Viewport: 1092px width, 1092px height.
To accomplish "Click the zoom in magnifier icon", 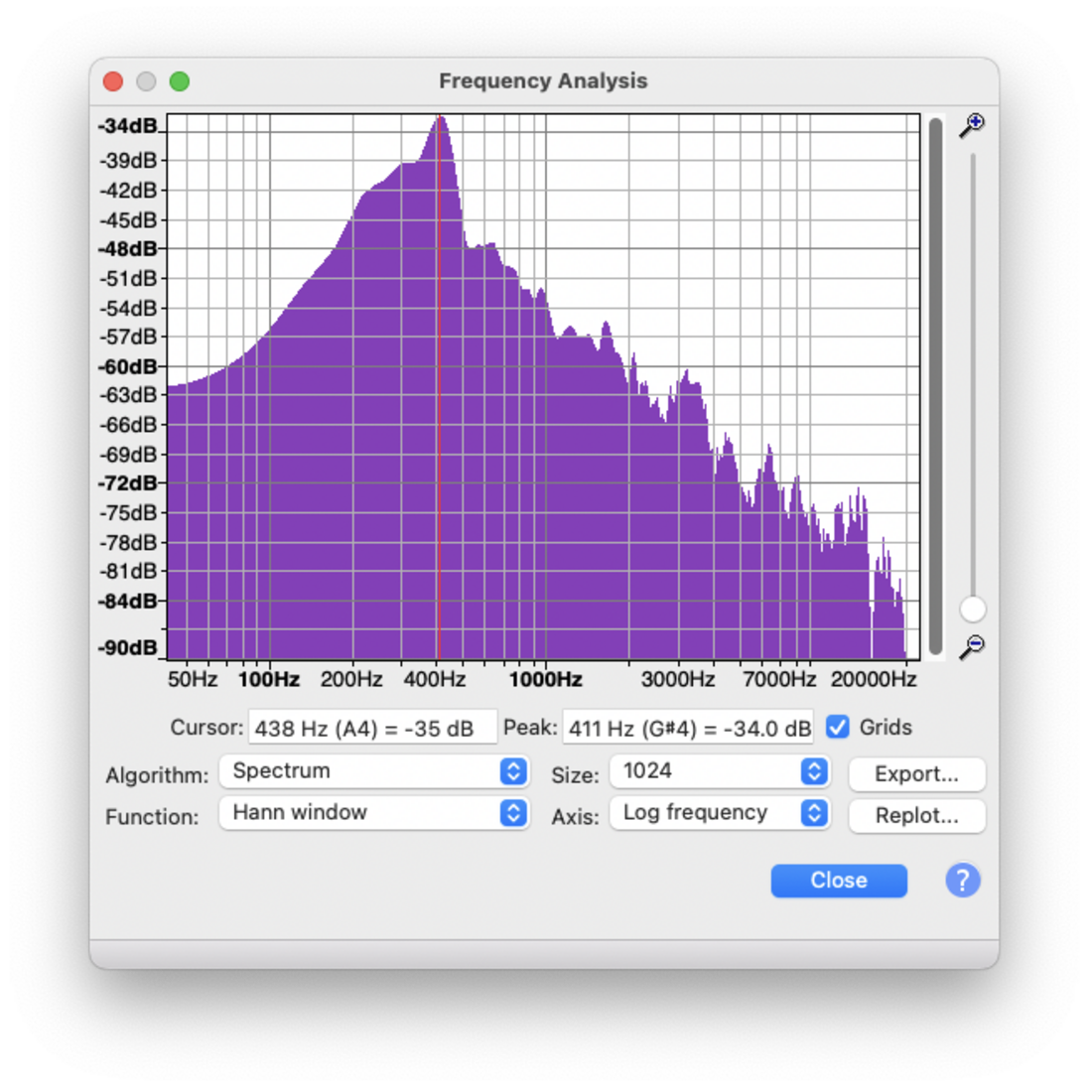I will 971,125.
